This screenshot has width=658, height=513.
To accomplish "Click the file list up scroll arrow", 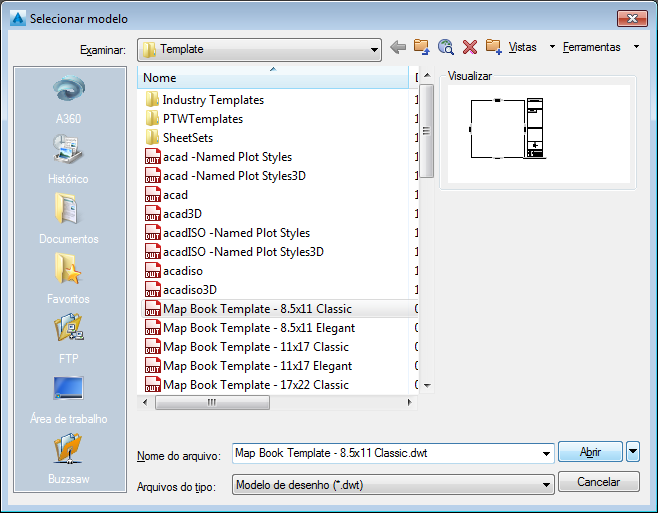I will (427, 76).
